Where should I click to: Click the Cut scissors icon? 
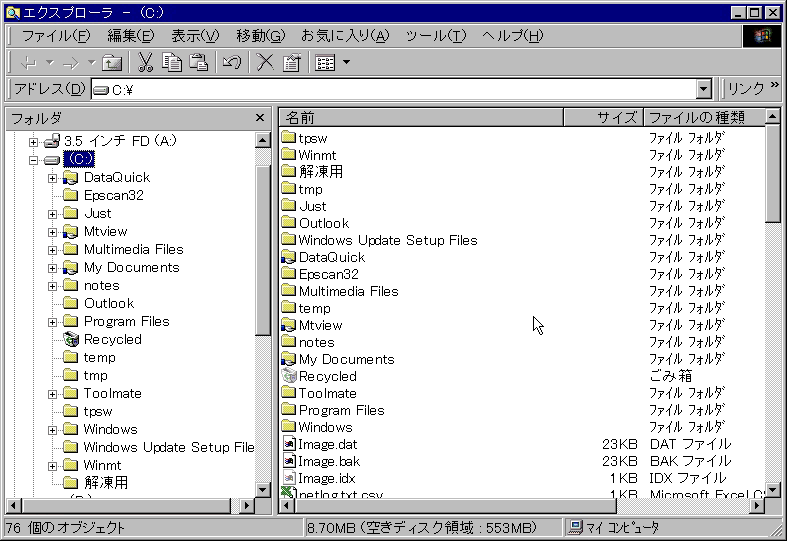click(145, 62)
